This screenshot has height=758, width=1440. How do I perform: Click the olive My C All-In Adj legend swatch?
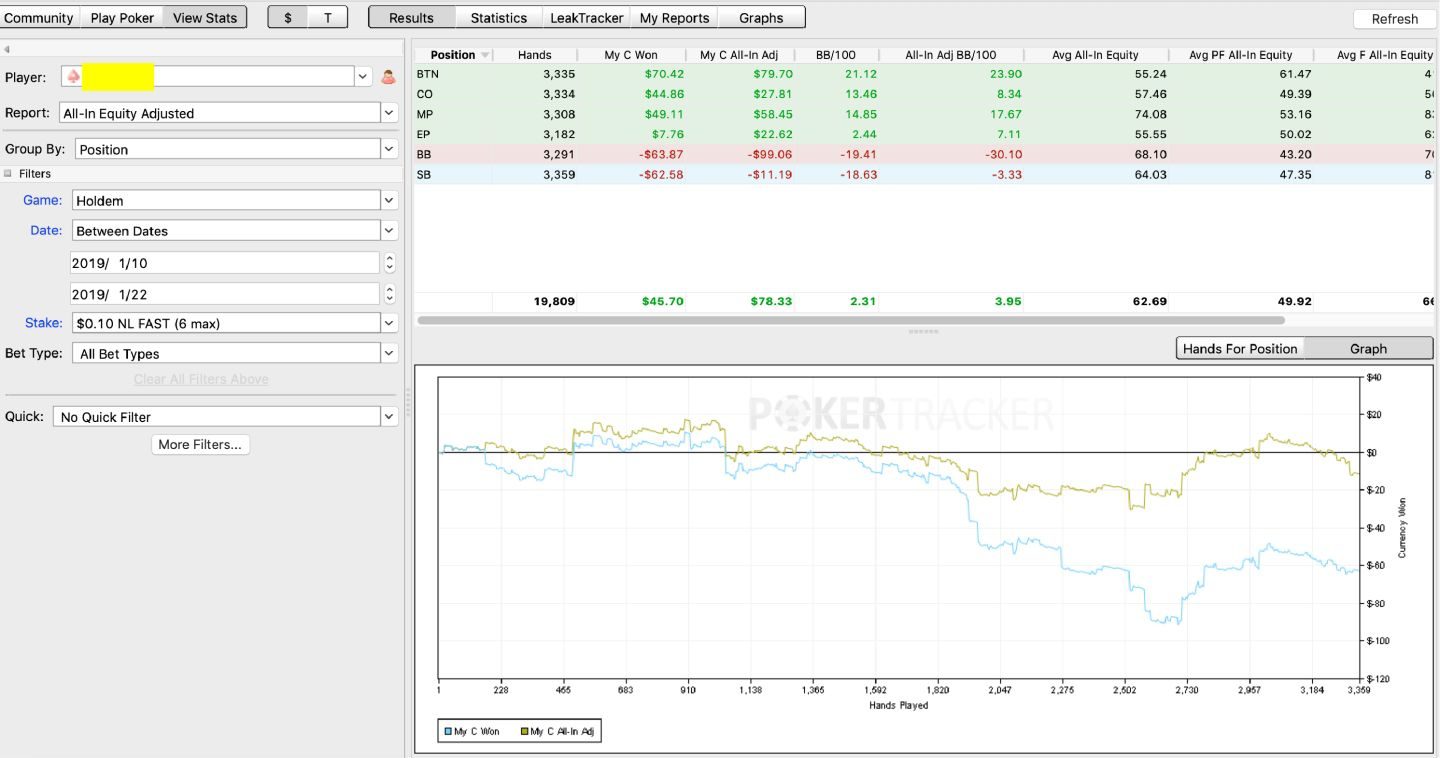click(524, 732)
